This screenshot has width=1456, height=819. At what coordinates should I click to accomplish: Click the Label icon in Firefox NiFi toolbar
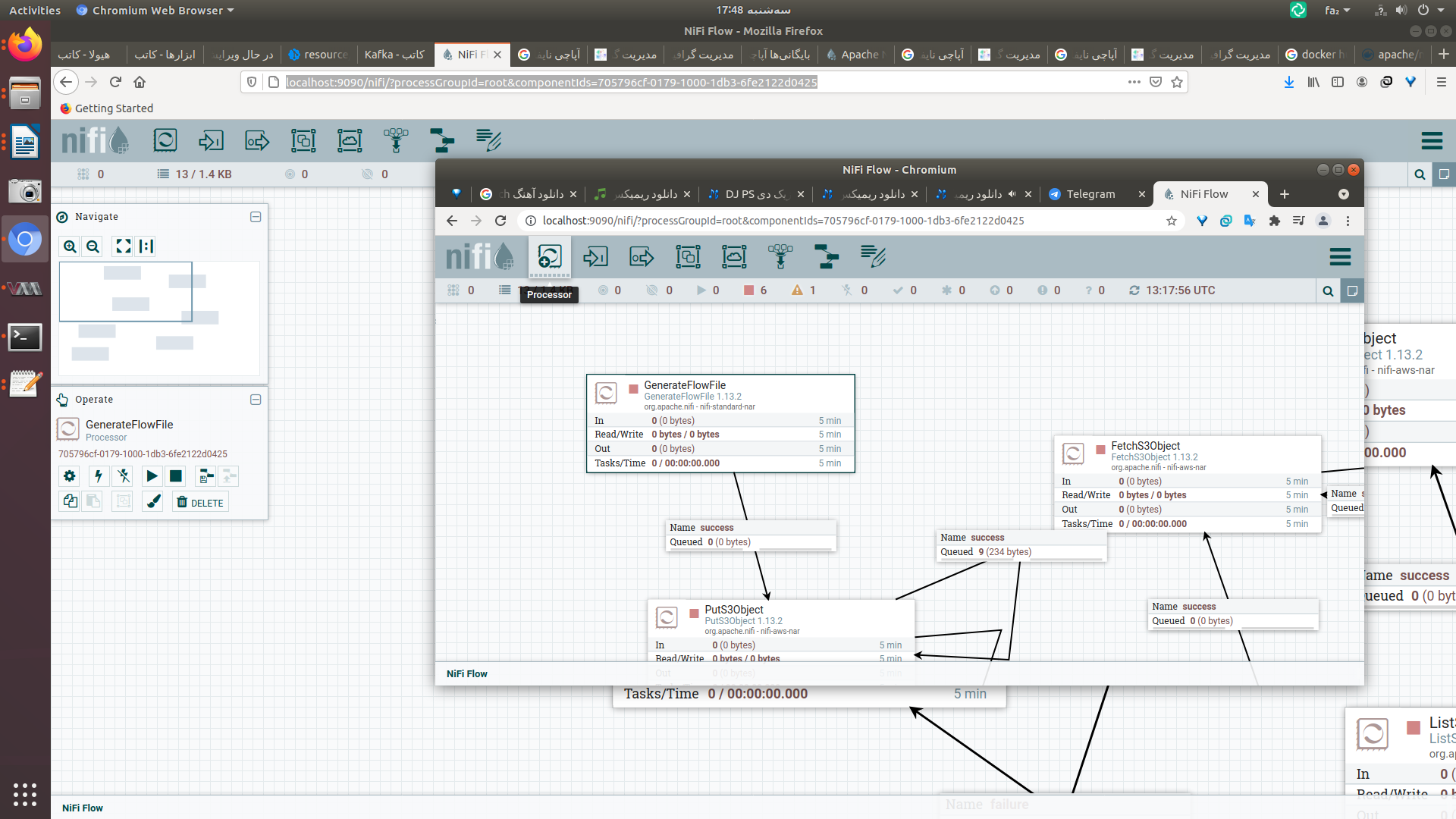click(488, 140)
